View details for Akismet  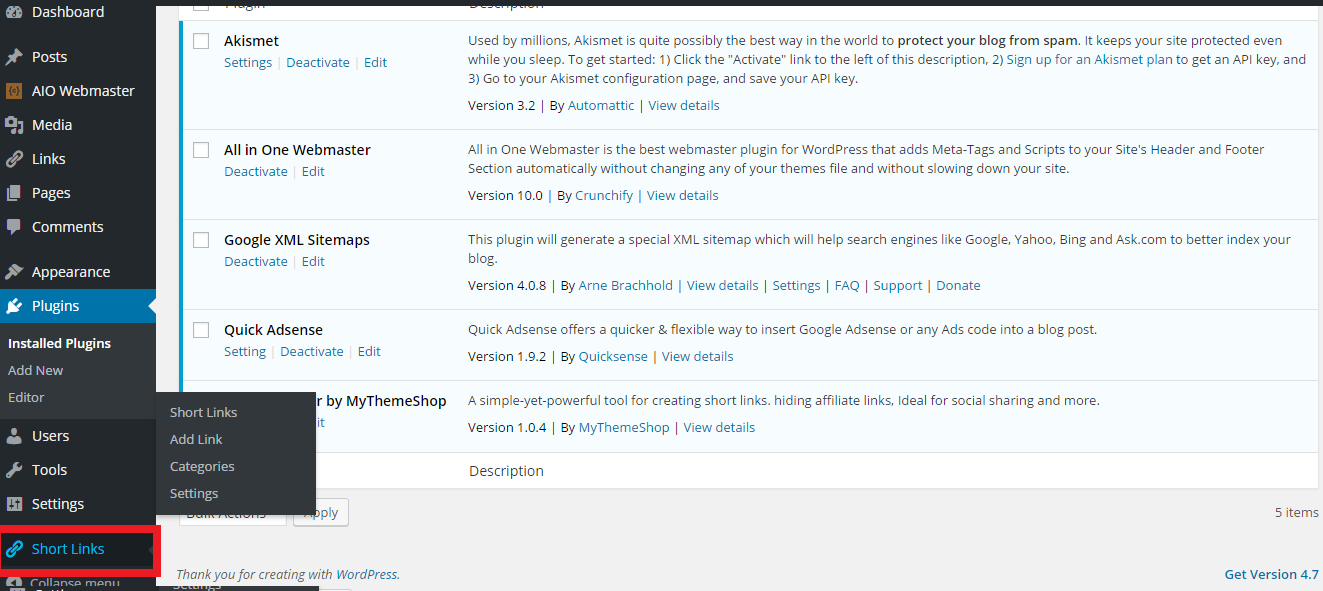click(x=684, y=105)
